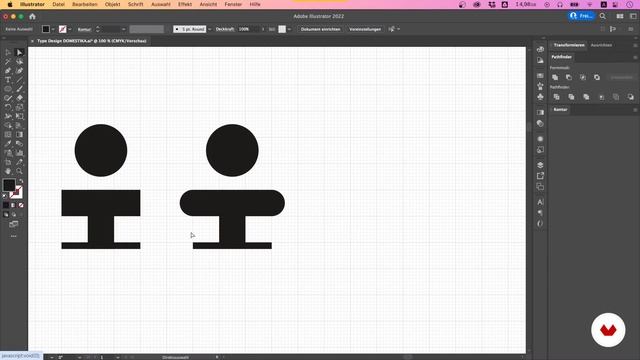Open fill color dropdown in control bar
Image resolution: width=640 pixels, height=360 pixels.
point(53,29)
